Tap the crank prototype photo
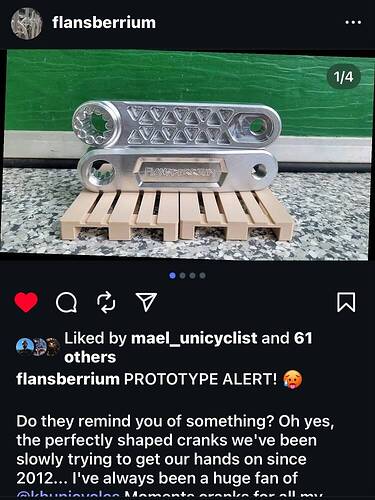Screen dimensions: 375x500 pyautogui.click(x=187, y=155)
